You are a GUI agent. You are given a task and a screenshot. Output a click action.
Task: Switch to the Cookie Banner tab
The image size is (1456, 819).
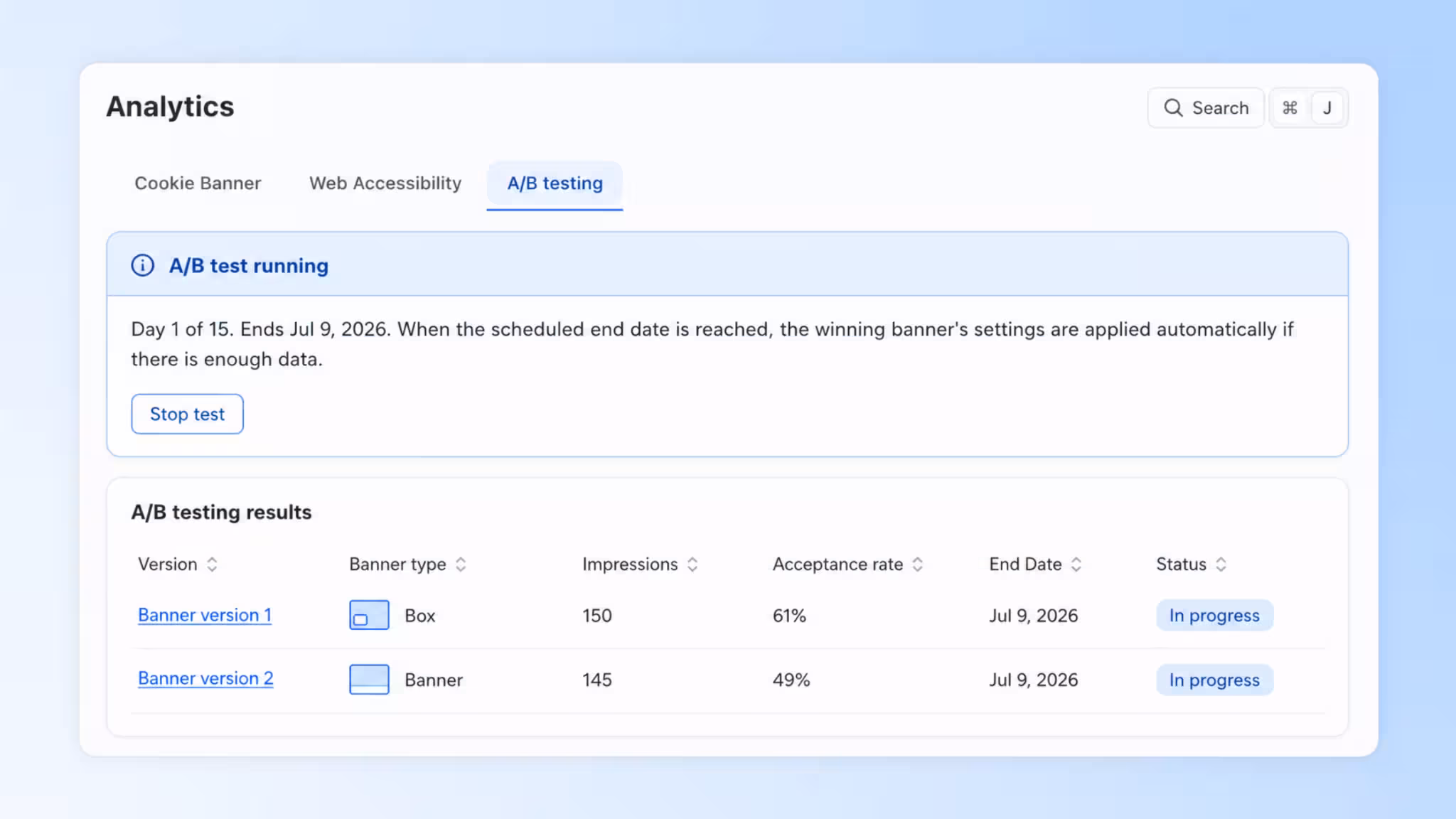[198, 183]
